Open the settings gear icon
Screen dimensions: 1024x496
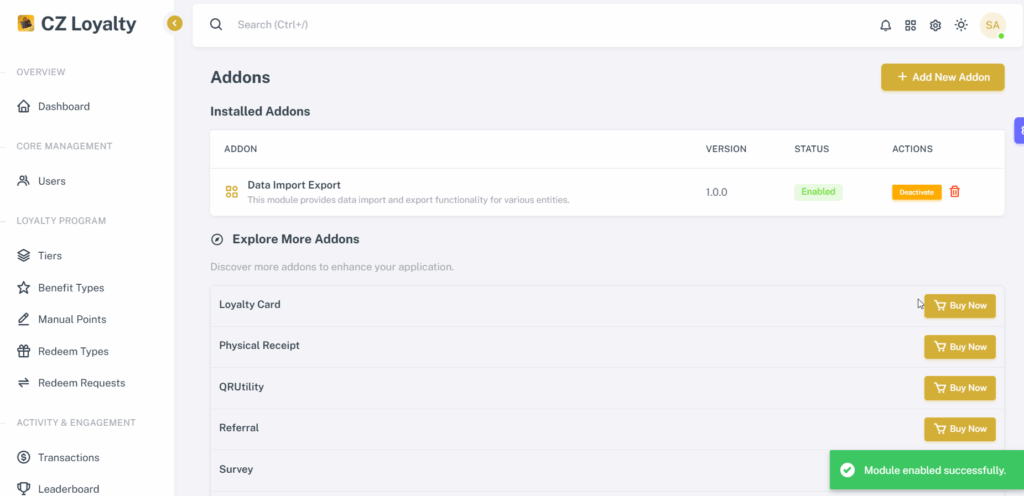[x=935, y=25]
